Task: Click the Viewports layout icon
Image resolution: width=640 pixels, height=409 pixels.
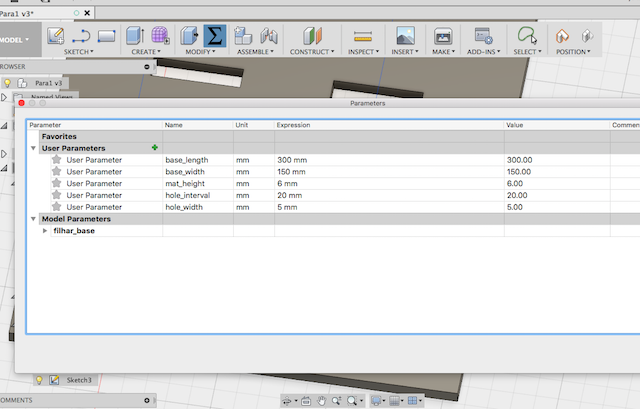Action: [x=413, y=401]
